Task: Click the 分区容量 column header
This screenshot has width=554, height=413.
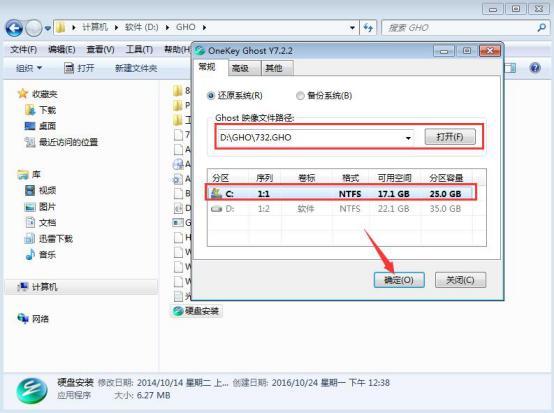Action: point(446,178)
